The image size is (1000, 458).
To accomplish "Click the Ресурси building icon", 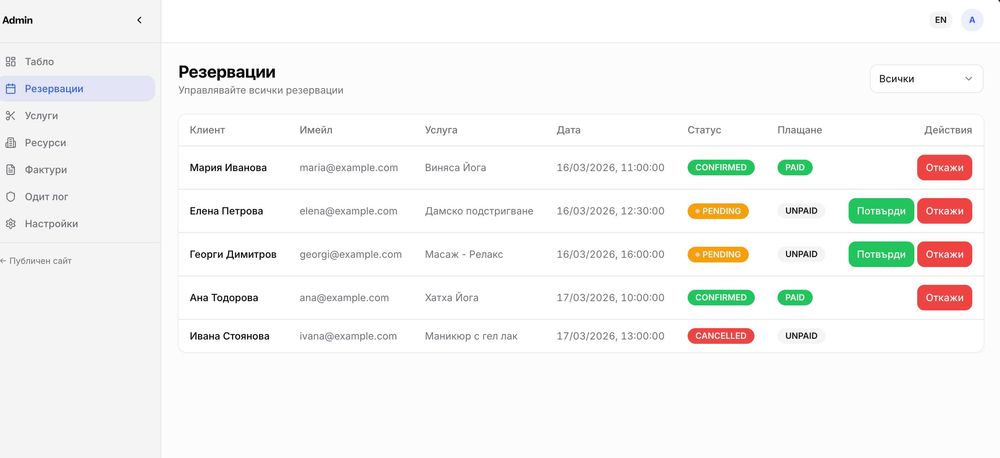I will coord(10,143).
